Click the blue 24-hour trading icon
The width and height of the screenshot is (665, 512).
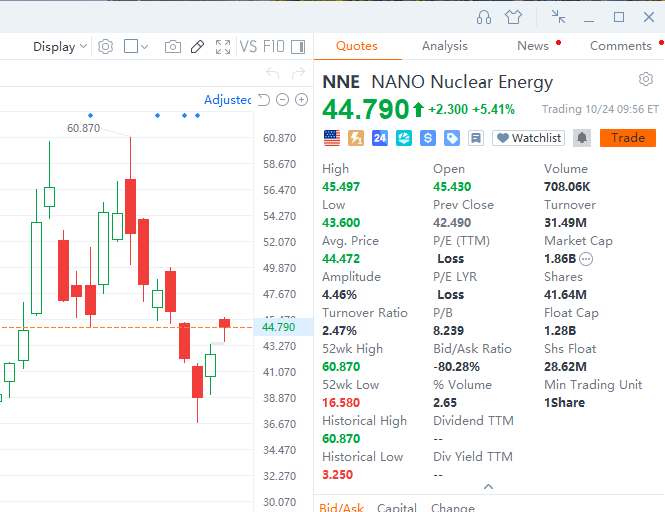(x=380, y=138)
